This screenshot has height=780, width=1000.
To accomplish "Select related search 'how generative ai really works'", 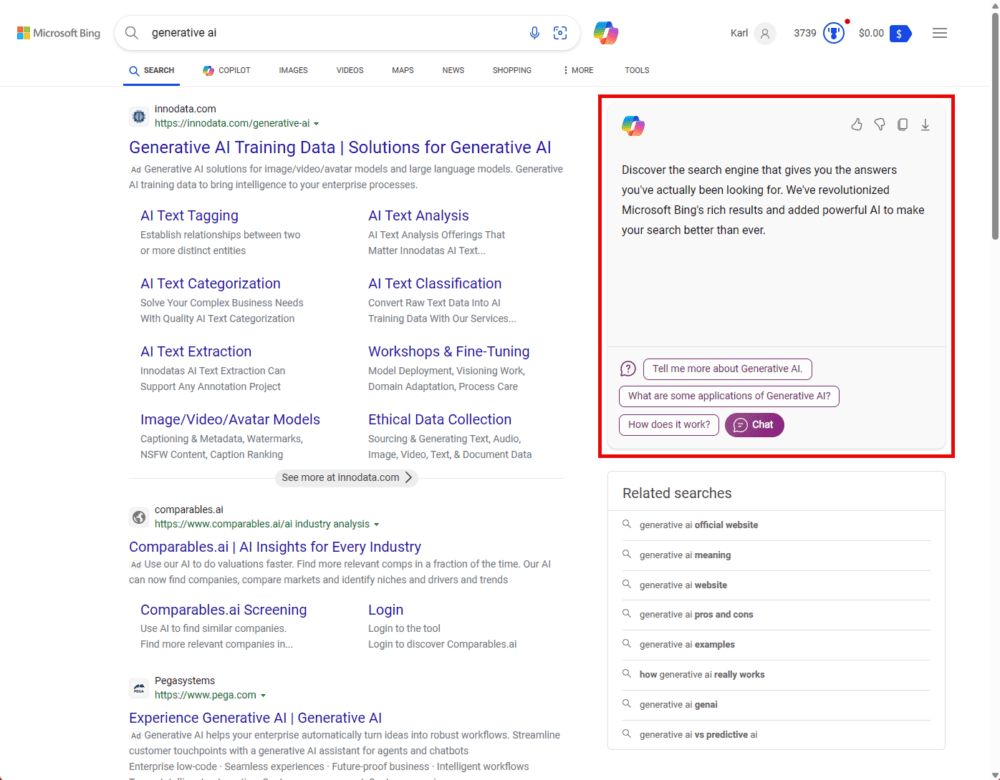I will pyautogui.click(x=702, y=674).
